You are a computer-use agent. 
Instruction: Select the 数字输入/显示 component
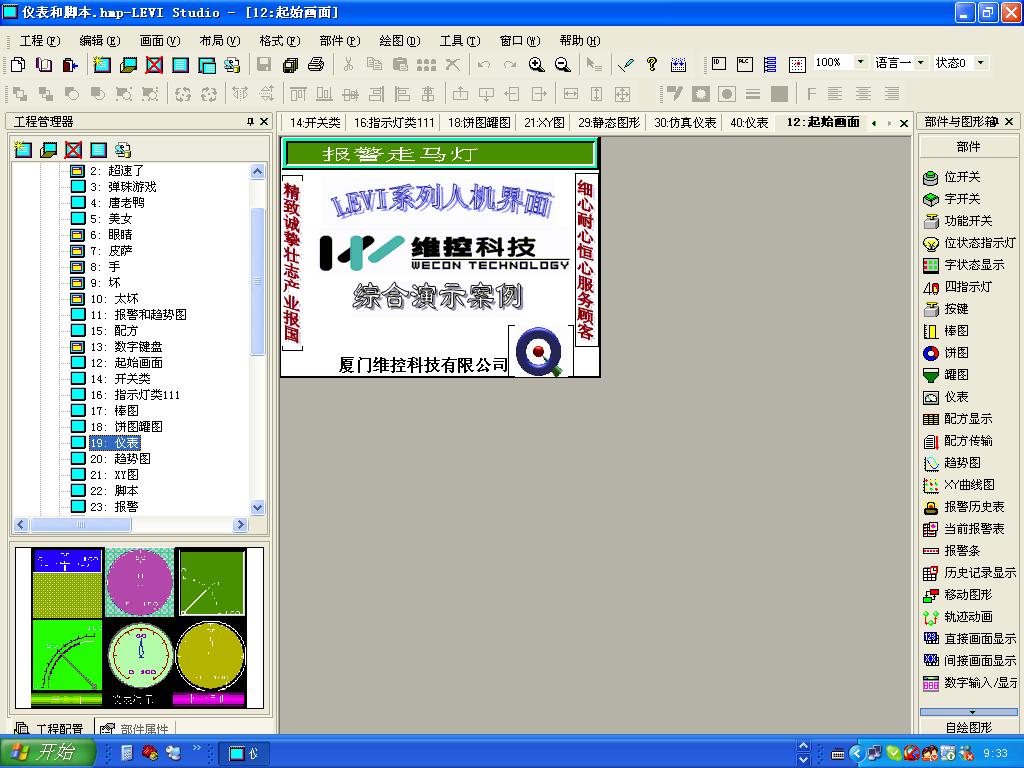coord(970,683)
